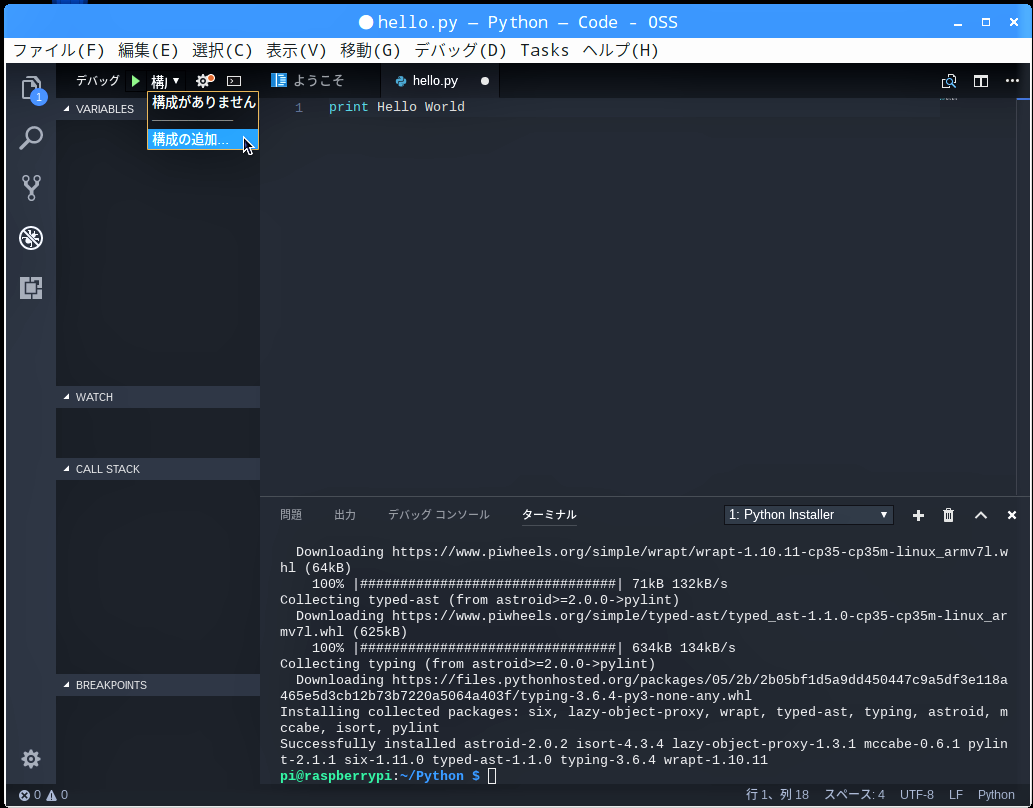Click the errors count icon in status bar
This screenshot has width=1033, height=808.
click(x=30, y=795)
